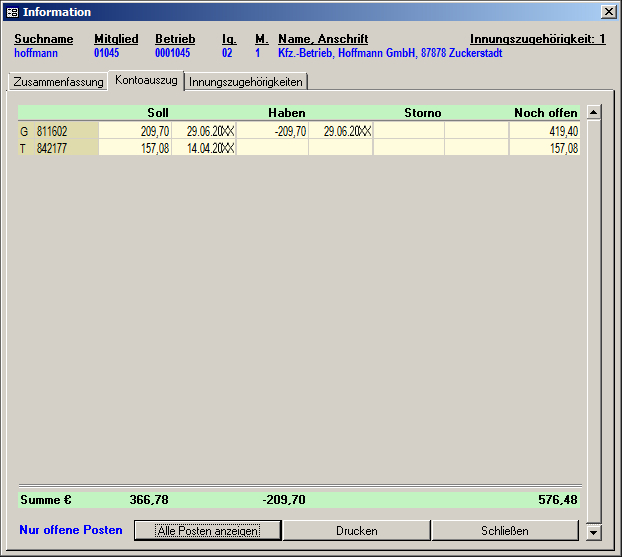This screenshot has width=622, height=557.
Task: Click the Haben amount -209,70 field
Action: (272, 131)
